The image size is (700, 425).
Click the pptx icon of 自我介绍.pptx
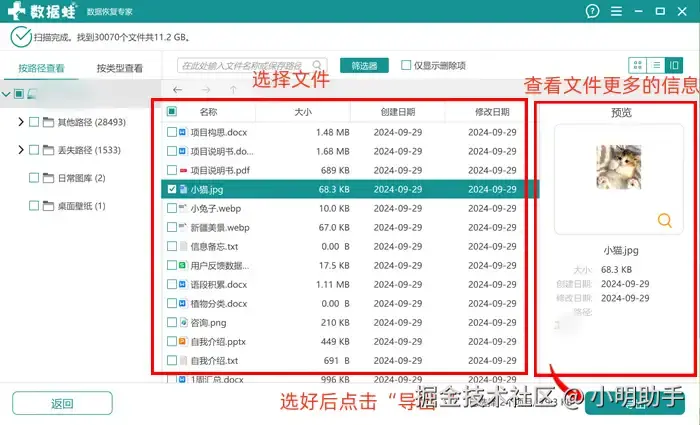[x=183, y=342]
